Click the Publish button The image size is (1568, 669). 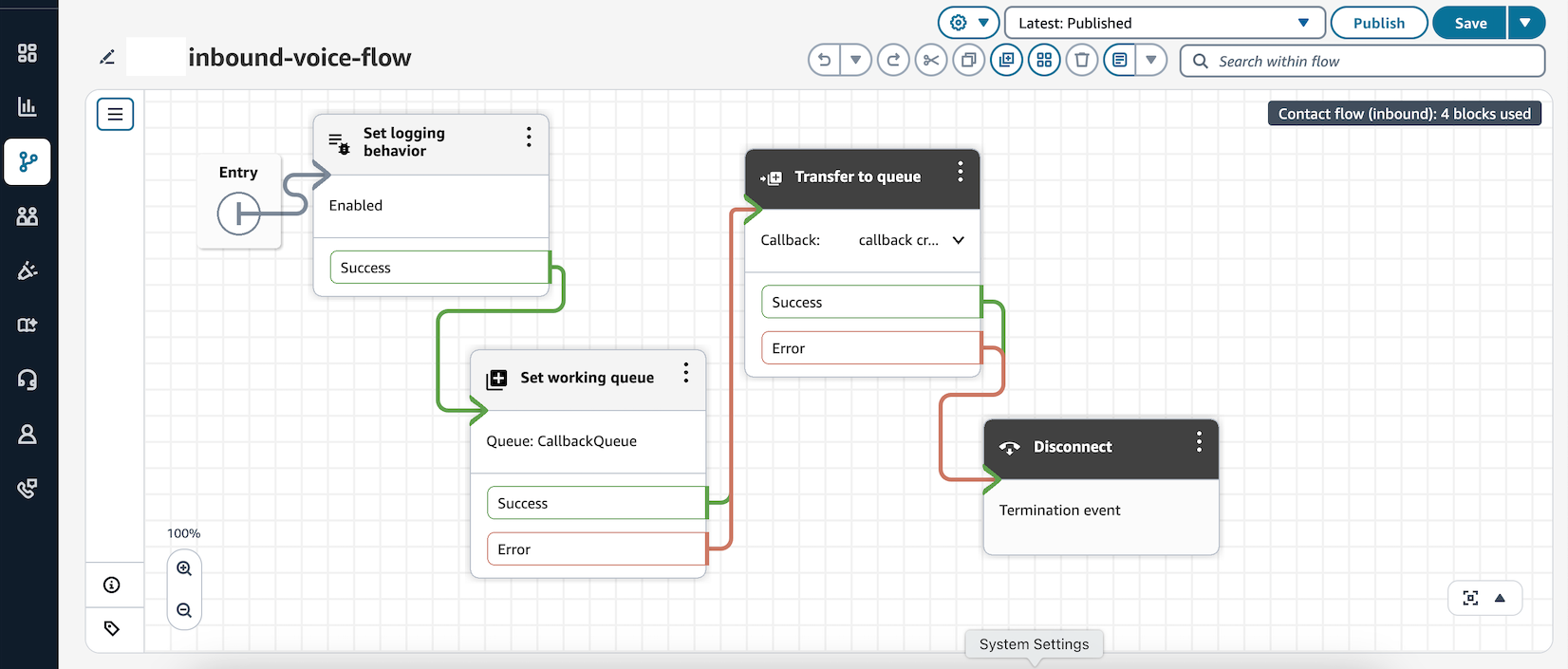pos(1378,23)
